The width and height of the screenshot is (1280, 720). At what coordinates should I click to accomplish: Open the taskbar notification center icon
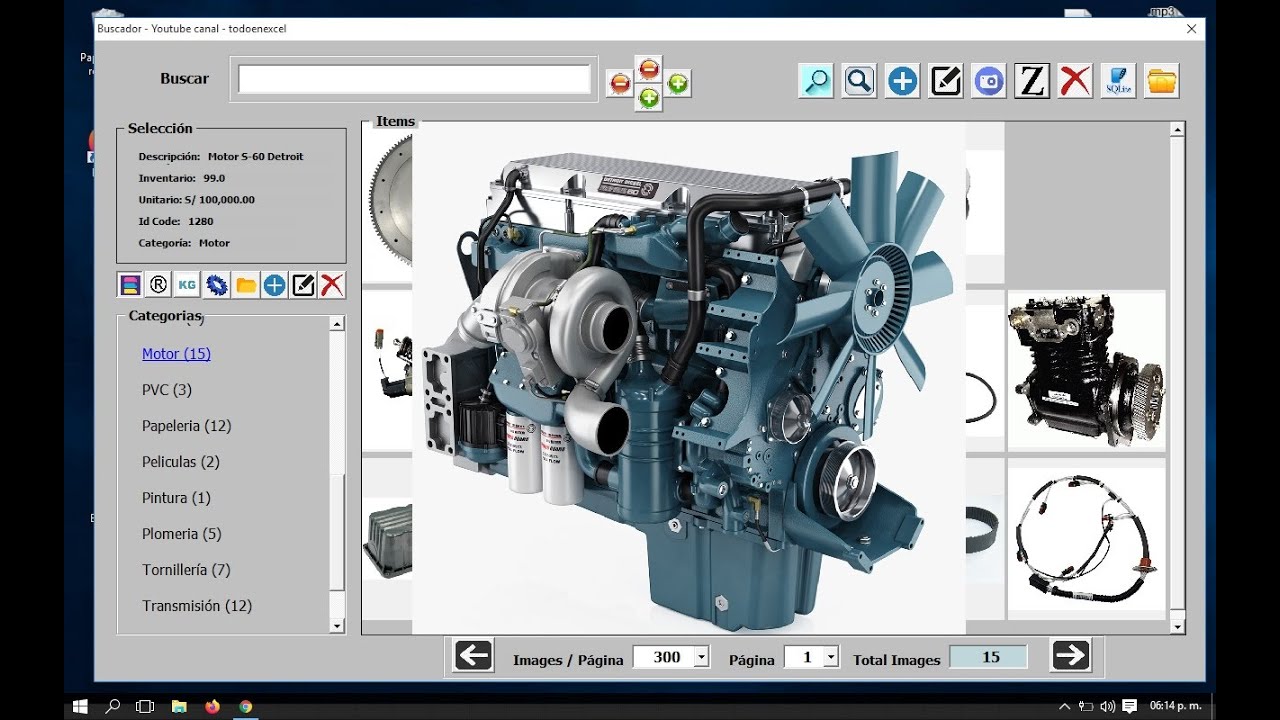pyautogui.click(x=1130, y=706)
